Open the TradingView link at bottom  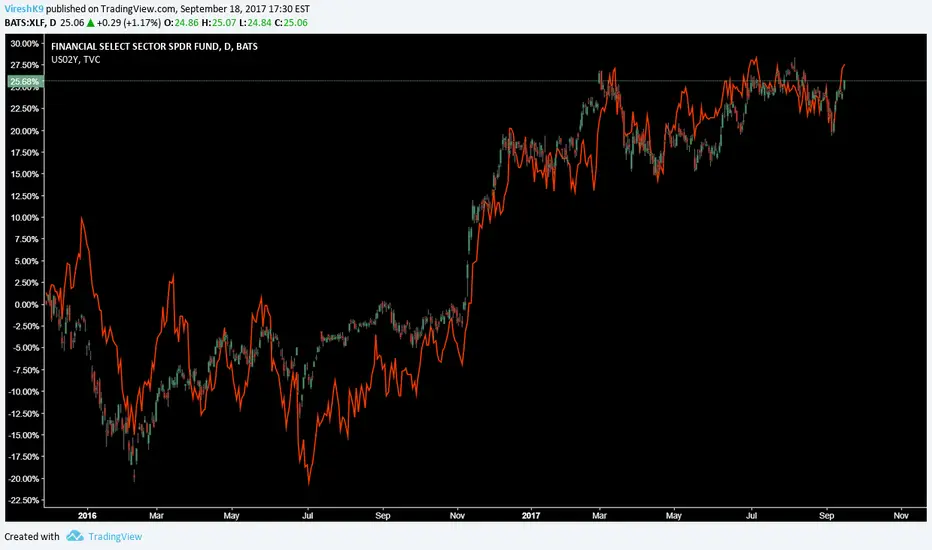[x=115, y=536]
